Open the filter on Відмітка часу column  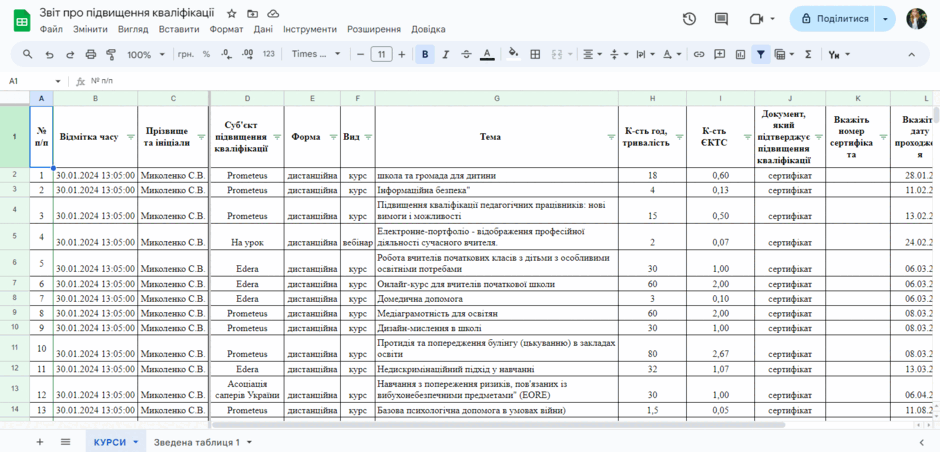coord(131,137)
